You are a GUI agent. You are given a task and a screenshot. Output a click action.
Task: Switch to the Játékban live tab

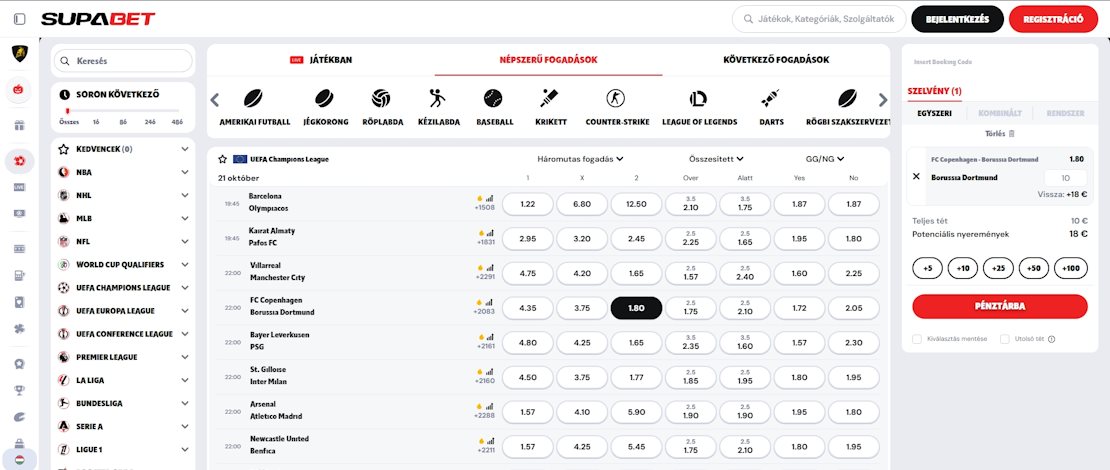point(321,60)
